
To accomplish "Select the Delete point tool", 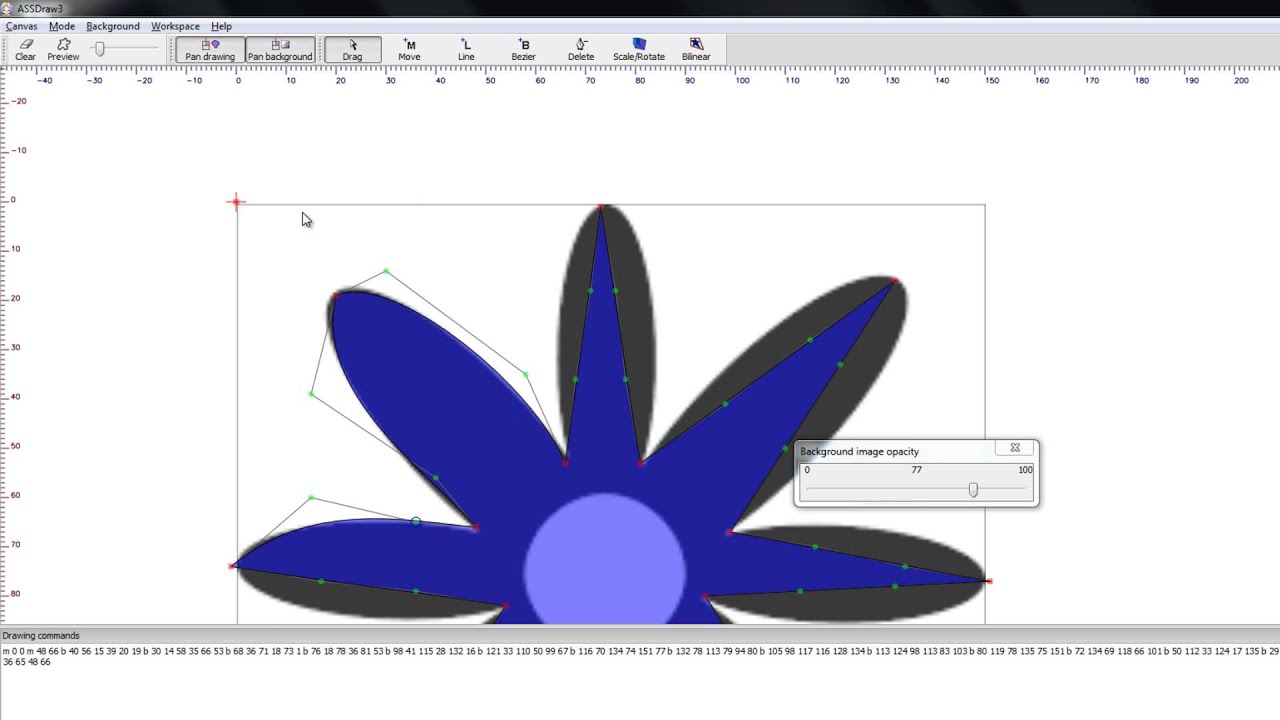I will click(x=581, y=50).
